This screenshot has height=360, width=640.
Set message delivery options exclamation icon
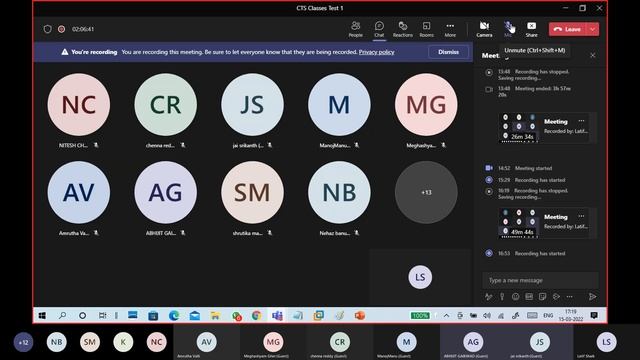[502, 297]
